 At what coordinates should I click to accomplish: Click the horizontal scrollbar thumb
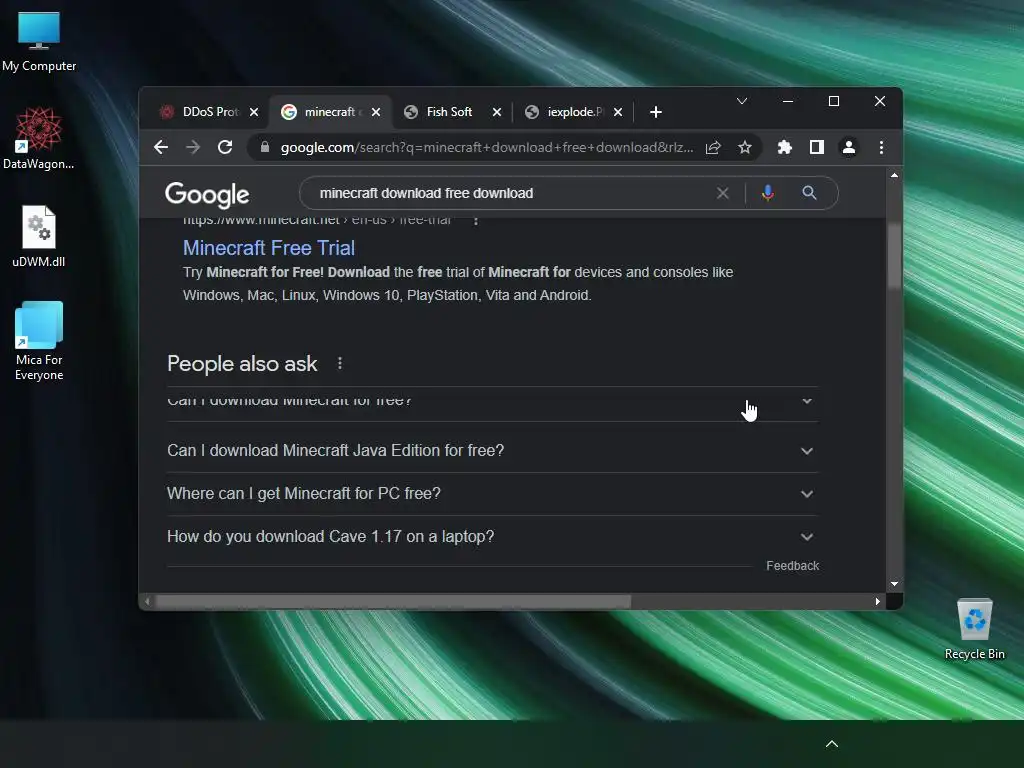click(393, 601)
